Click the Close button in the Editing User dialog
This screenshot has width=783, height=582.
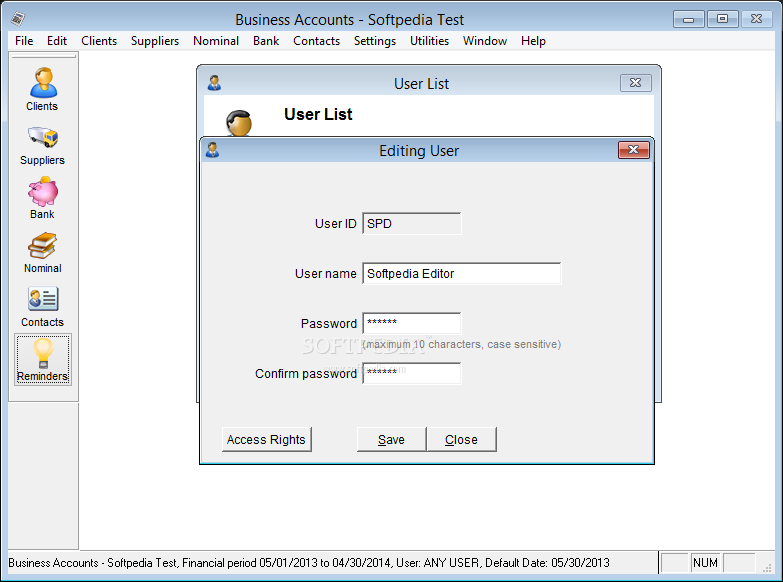click(x=461, y=440)
